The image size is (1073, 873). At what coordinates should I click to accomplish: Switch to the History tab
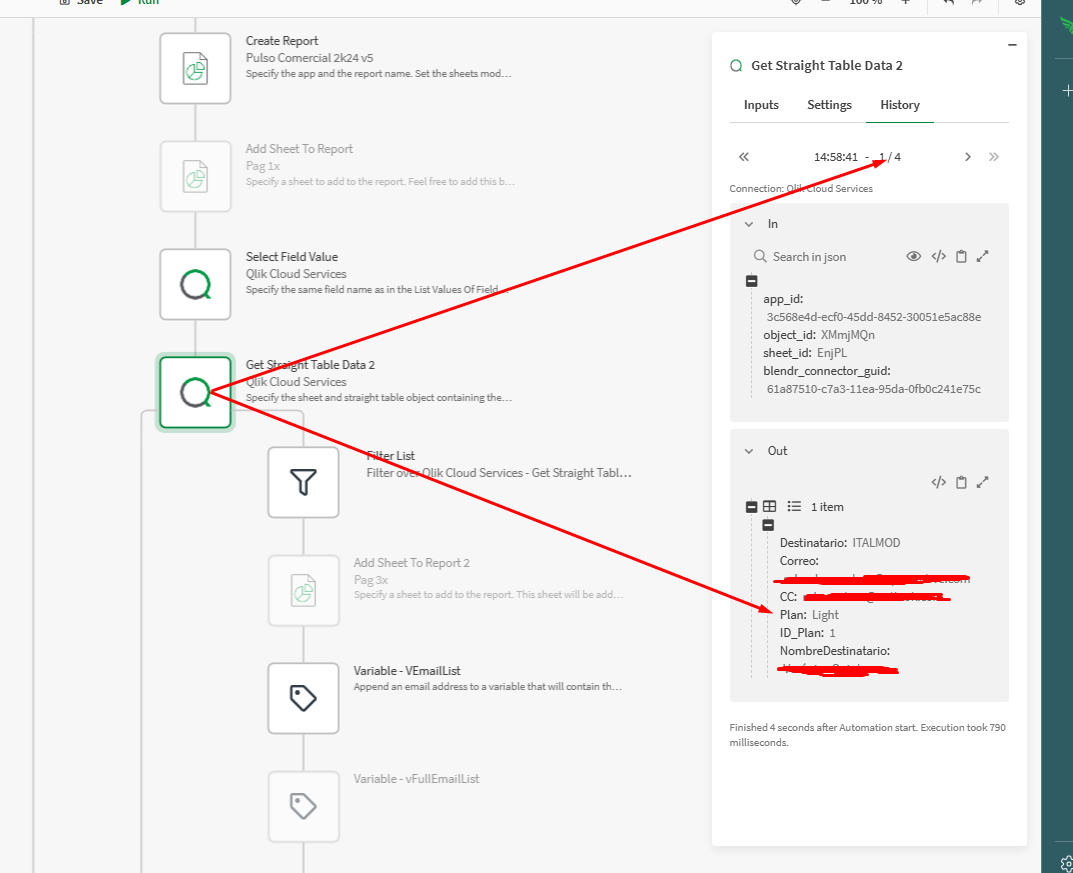pos(899,105)
